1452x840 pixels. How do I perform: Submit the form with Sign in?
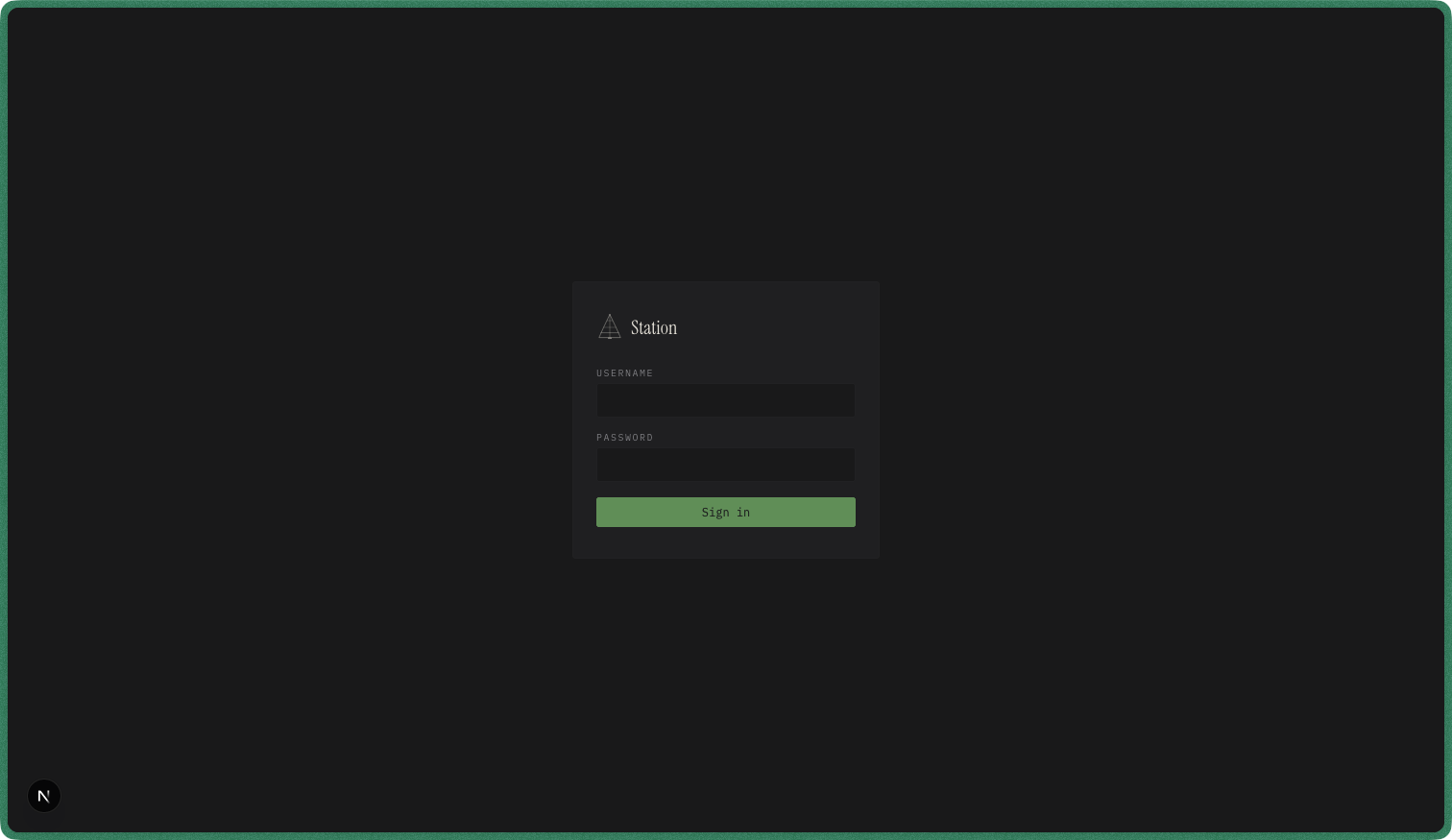point(725,512)
